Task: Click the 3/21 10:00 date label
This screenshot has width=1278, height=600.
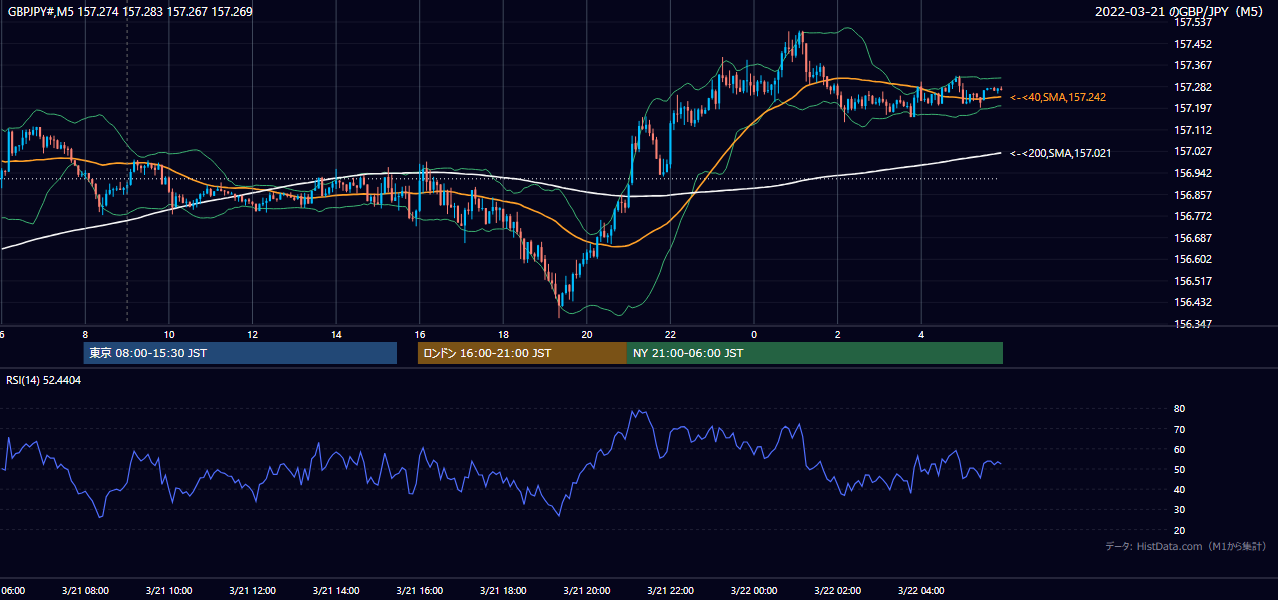Action: (x=168, y=591)
